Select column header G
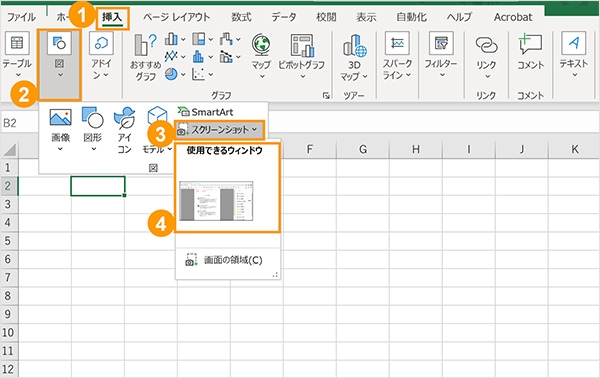The height and width of the screenshot is (378, 600). [x=363, y=149]
